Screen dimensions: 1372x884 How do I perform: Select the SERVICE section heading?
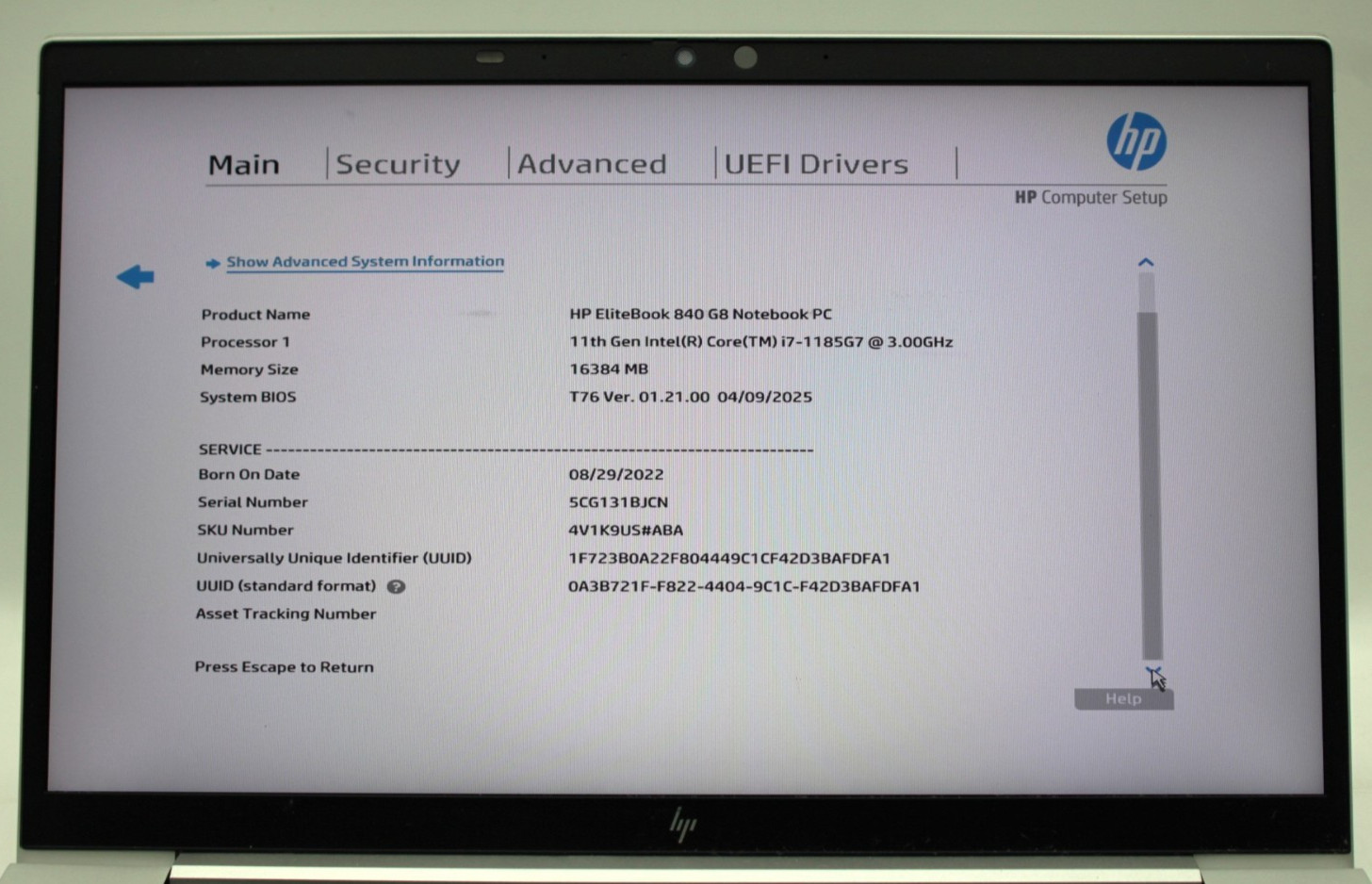tap(230, 450)
